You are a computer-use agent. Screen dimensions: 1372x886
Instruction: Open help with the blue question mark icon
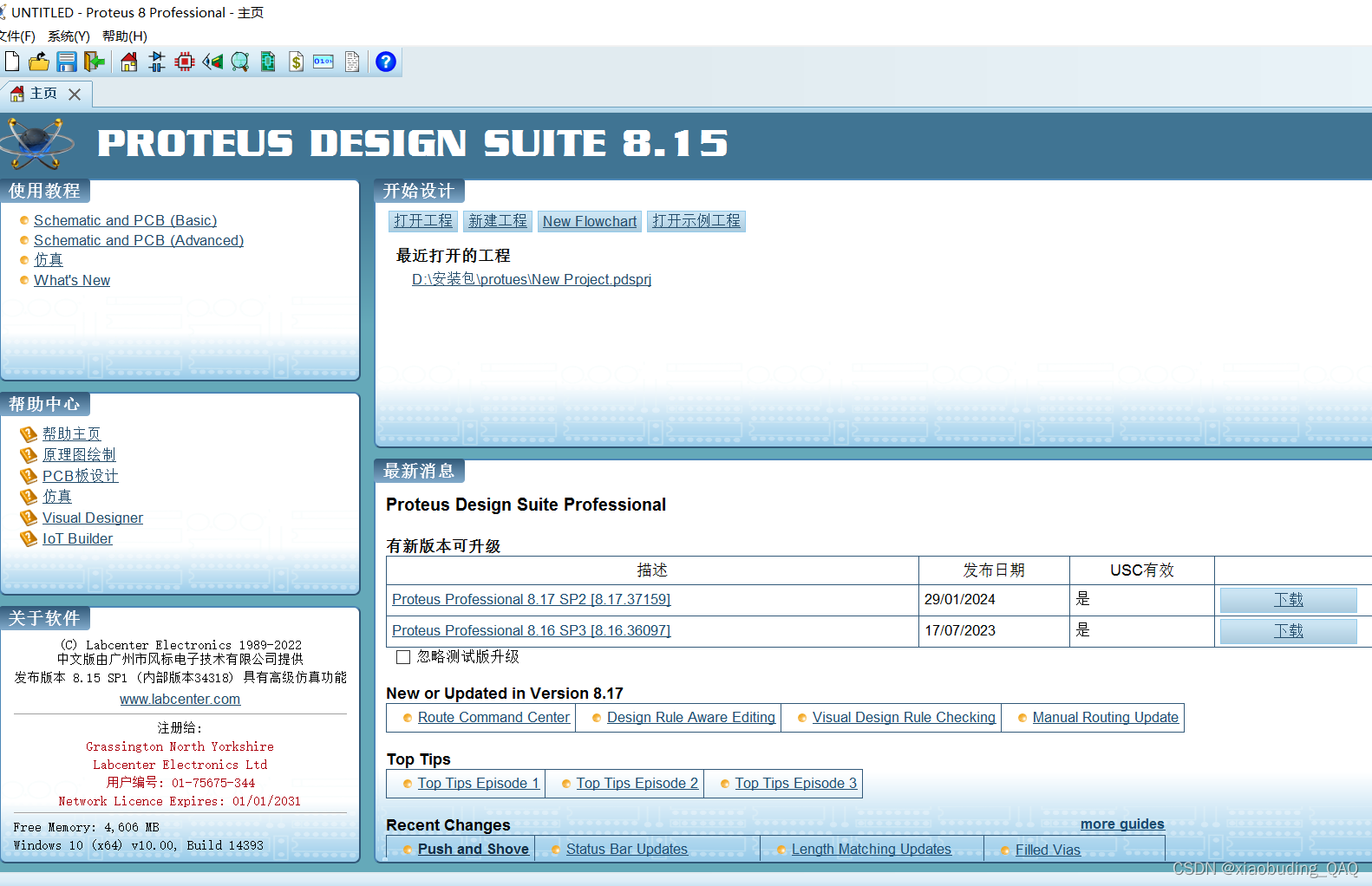pos(386,62)
